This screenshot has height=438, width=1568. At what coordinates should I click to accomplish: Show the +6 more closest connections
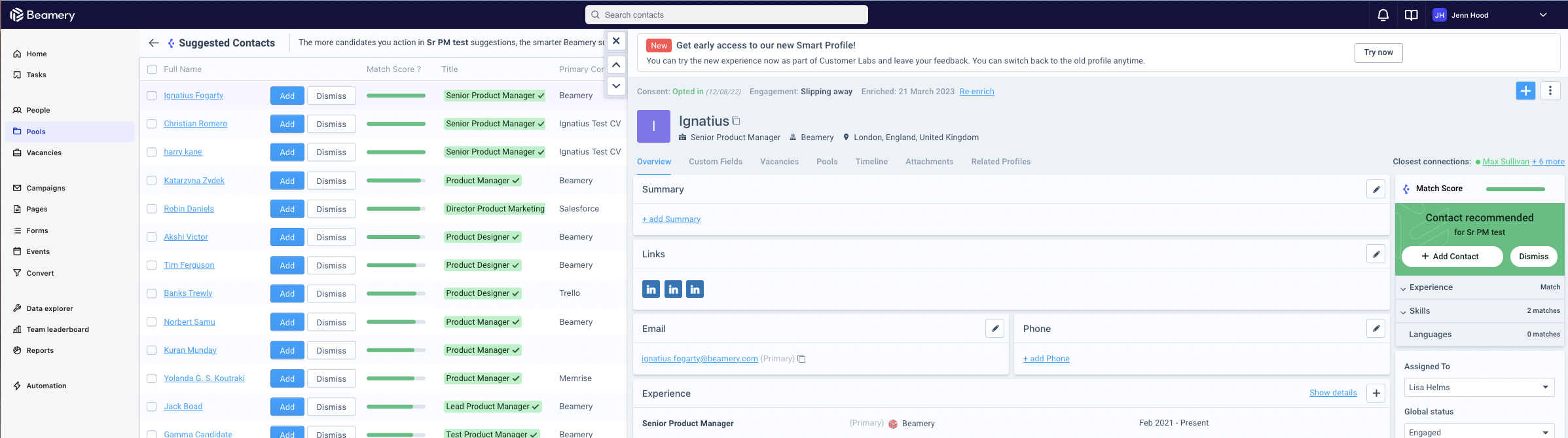[x=1548, y=162]
